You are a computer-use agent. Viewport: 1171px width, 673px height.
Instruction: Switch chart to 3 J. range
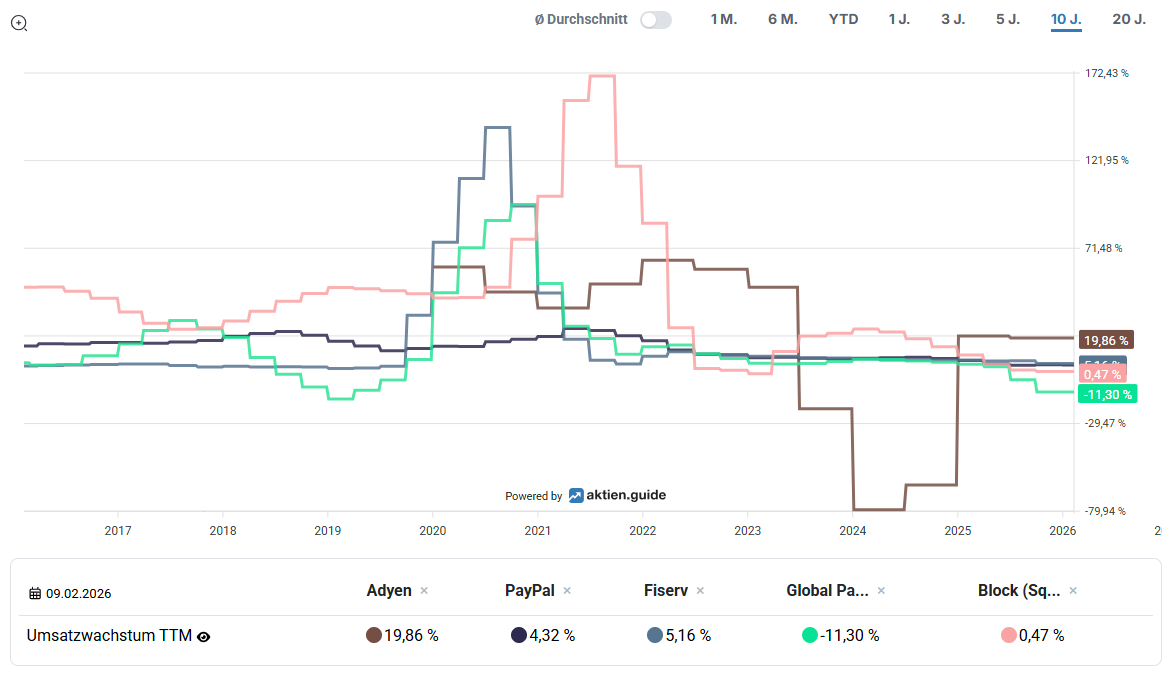pos(953,19)
